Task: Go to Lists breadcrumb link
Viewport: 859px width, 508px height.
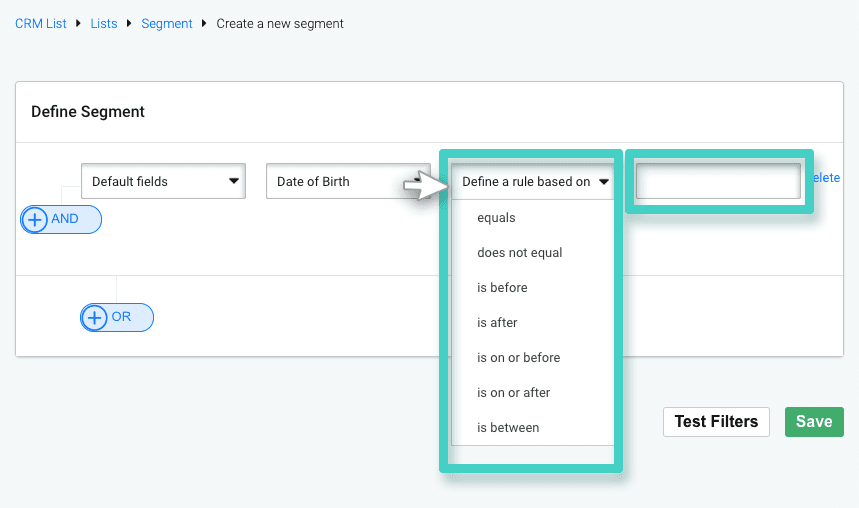Action: (104, 24)
